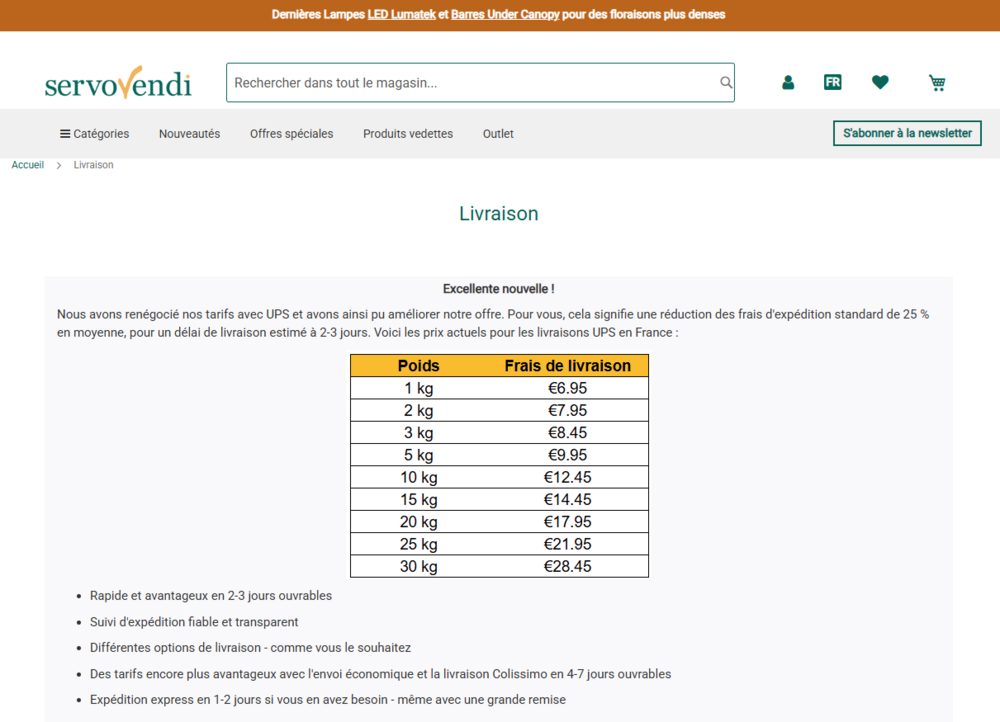This screenshot has height=722, width=1000.
Task: Select the 2 kg table cell
Action: 418,410
